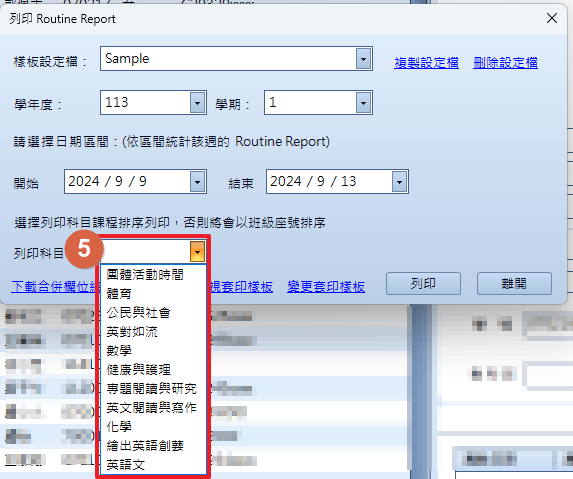
Task: Click the 離開 button
Action: pyautogui.click(x=514, y=283)
